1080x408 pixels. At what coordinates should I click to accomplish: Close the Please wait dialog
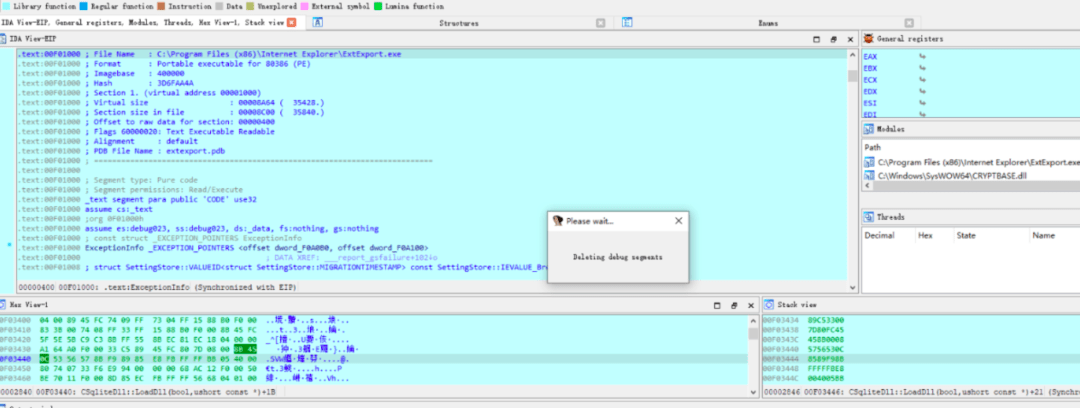click(x=678, y=221)
